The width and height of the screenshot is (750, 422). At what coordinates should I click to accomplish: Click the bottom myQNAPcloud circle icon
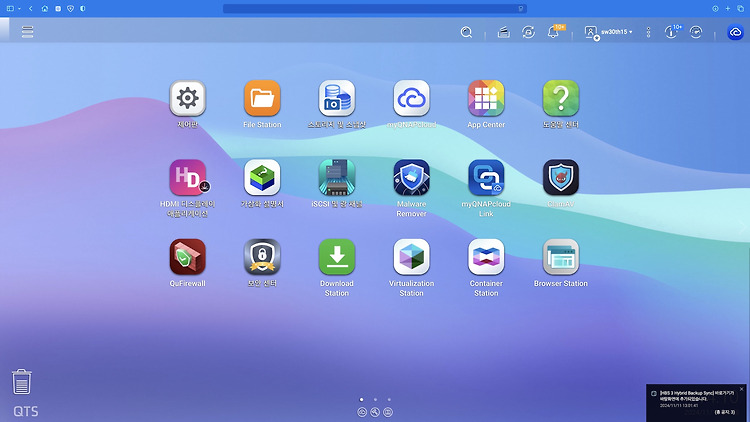click(x=362, y=412)
